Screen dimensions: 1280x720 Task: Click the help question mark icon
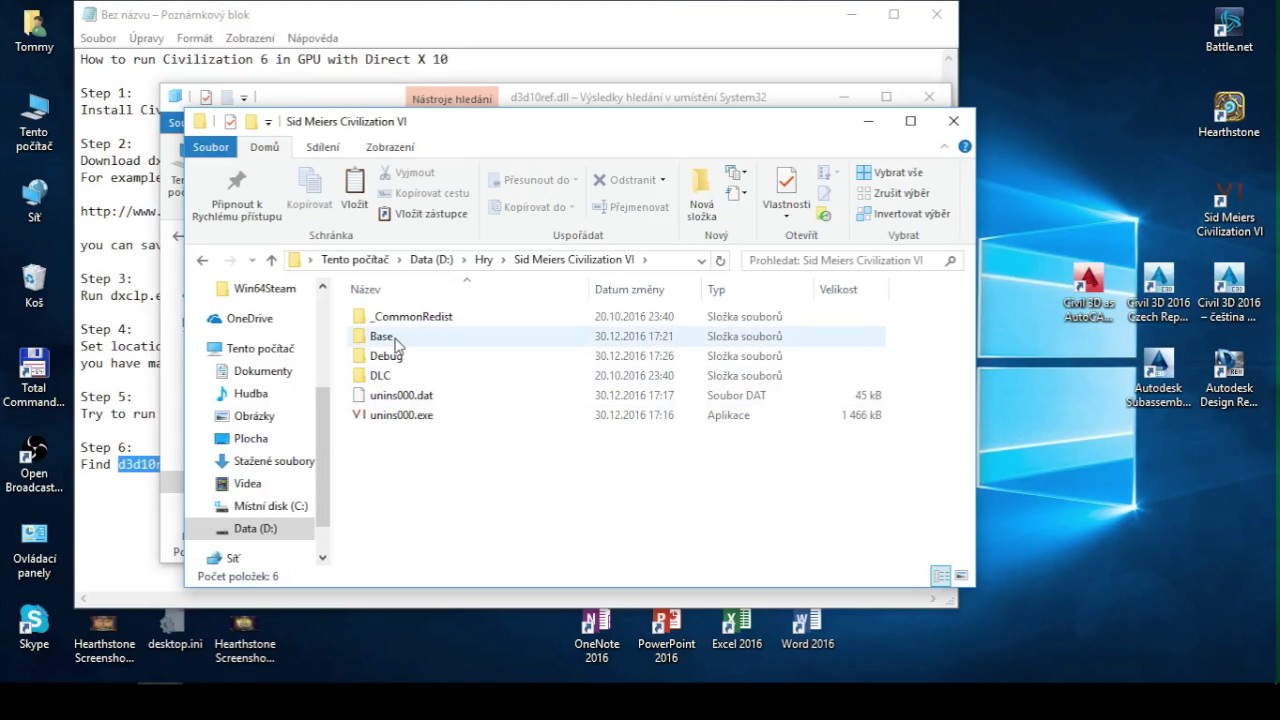tap(965, 146)
